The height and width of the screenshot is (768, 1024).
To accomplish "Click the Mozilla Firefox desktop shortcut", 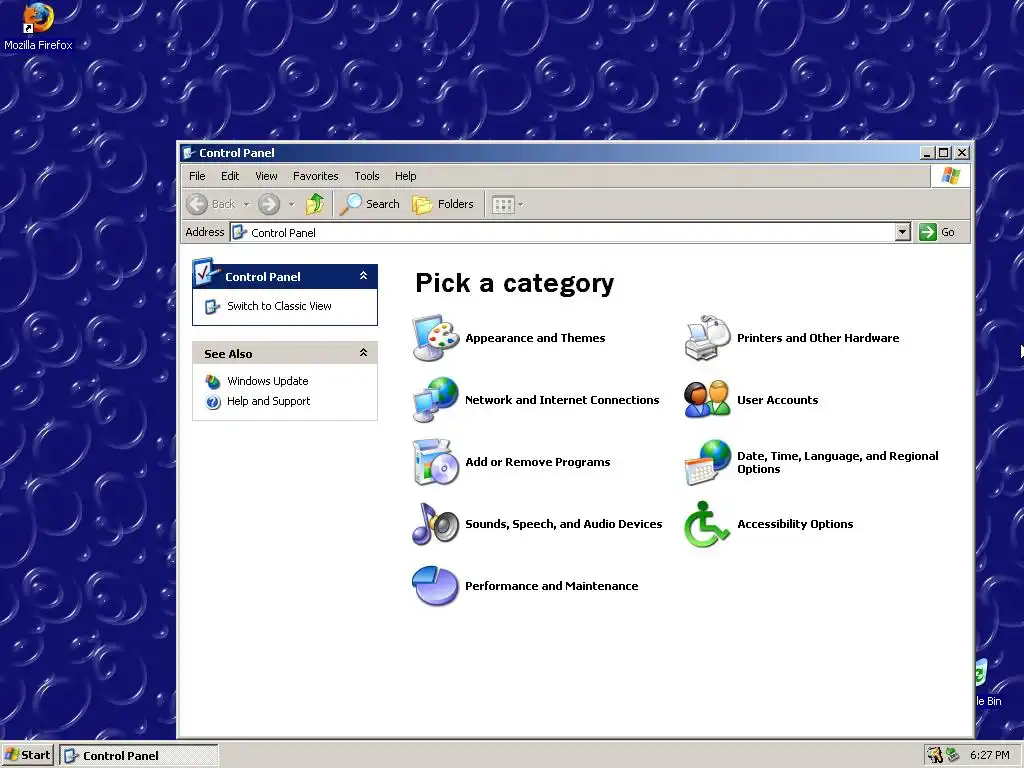I will tap(38, 27).
